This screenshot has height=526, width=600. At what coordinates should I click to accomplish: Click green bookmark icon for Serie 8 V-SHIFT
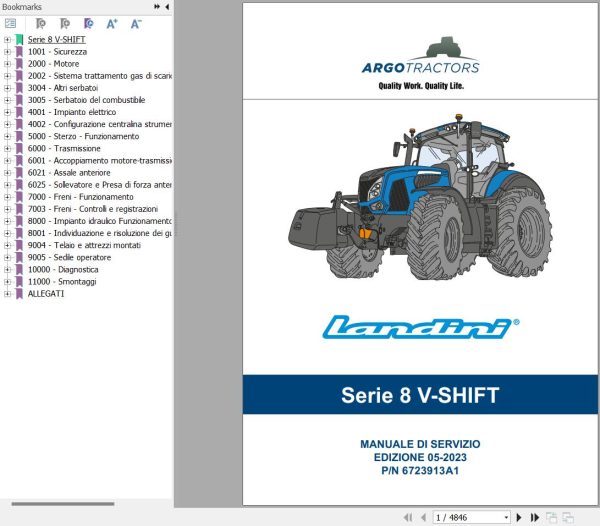(19, 39)
